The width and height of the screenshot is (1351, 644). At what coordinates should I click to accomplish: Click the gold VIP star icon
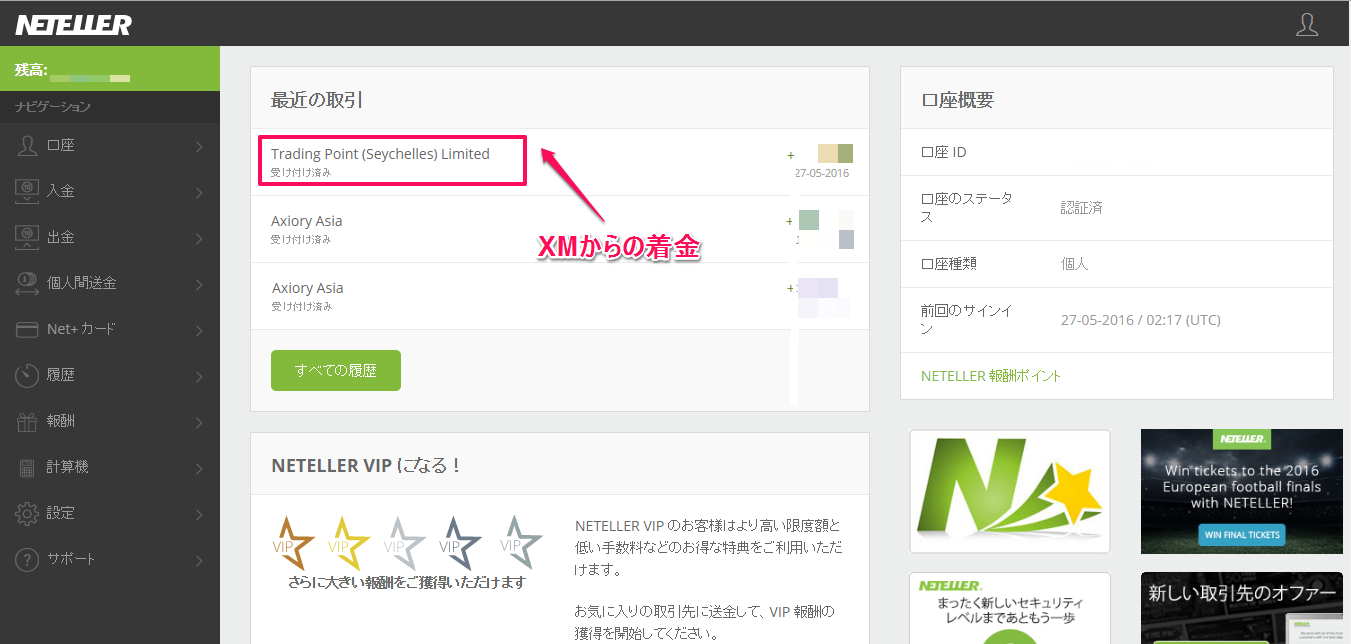(351, 543)
